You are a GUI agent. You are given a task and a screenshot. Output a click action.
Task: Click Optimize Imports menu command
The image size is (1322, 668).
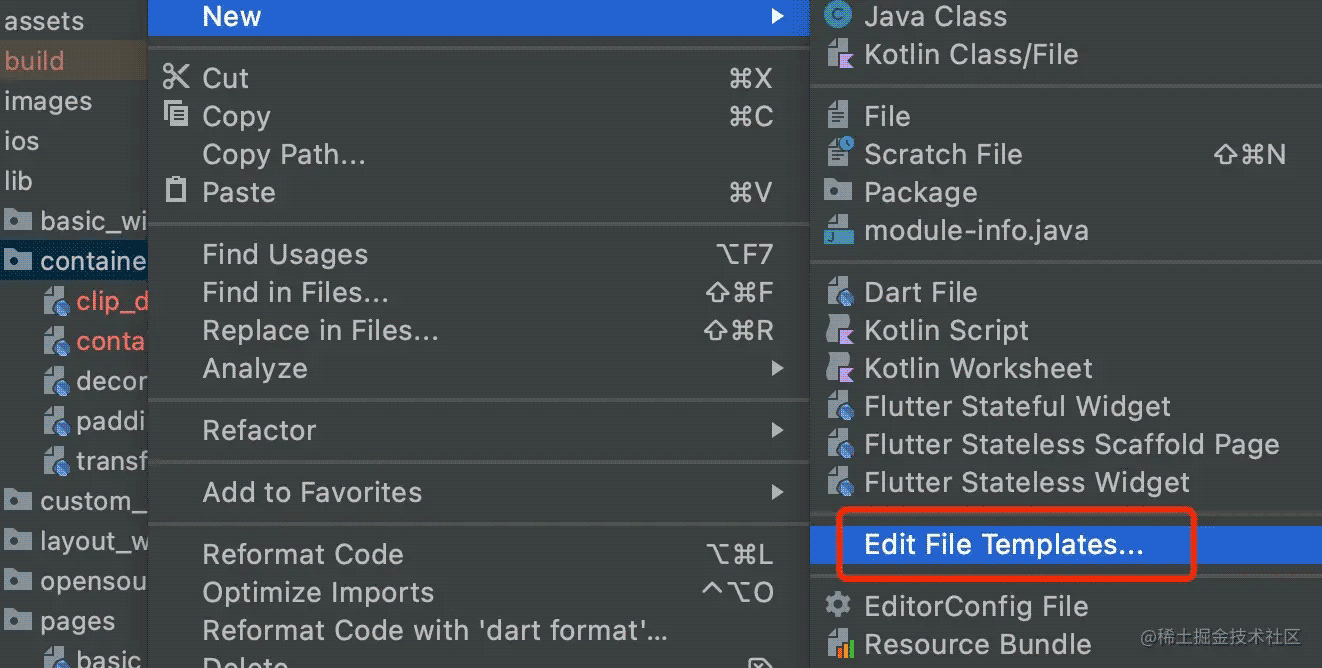317,591
